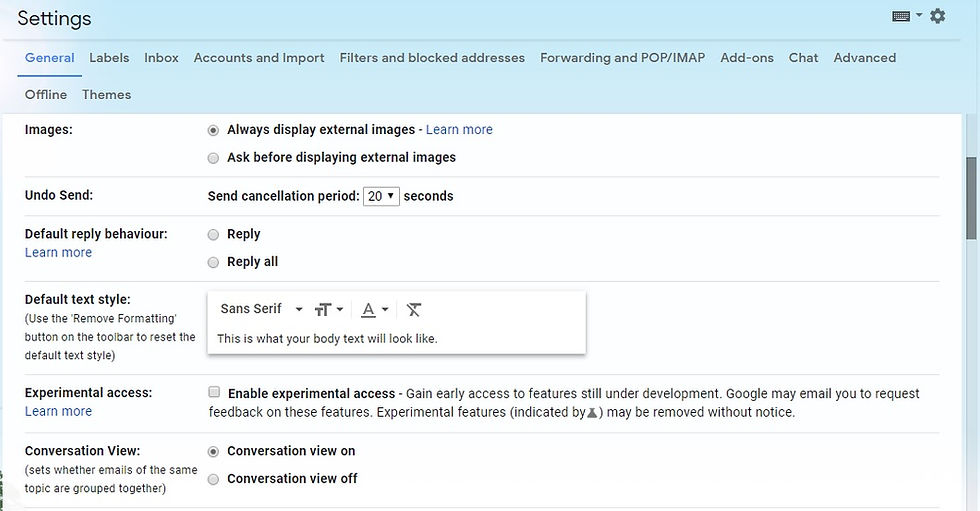Open the settings gear icon
This screenshot has width=980, height=511.
(937, 16)
